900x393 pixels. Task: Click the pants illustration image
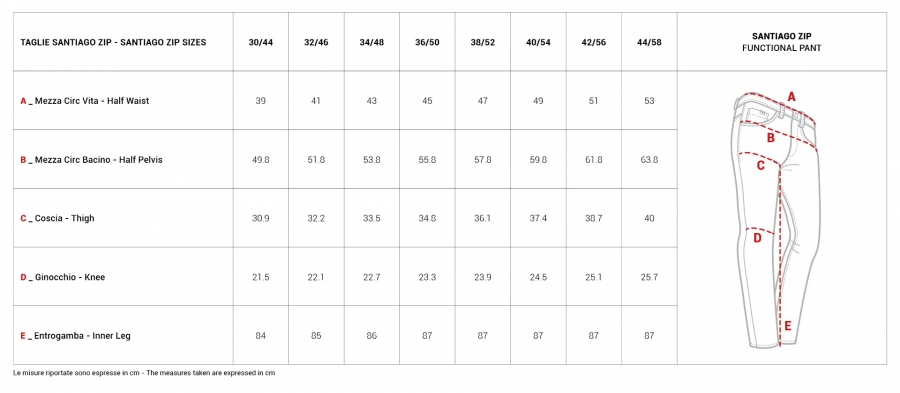778,219
